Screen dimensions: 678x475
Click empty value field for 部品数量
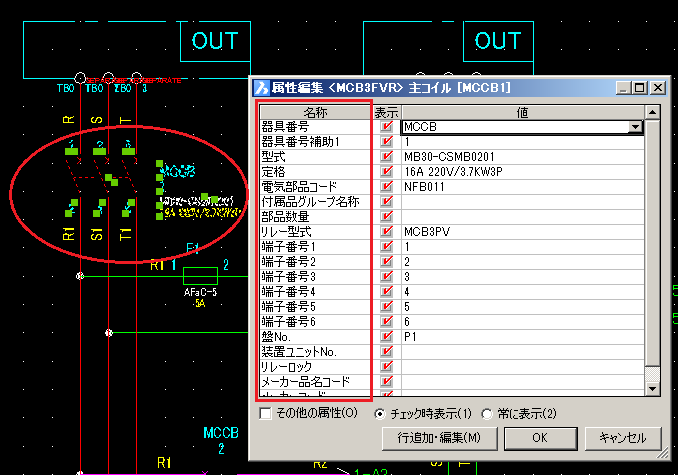[x=522, y=217]
